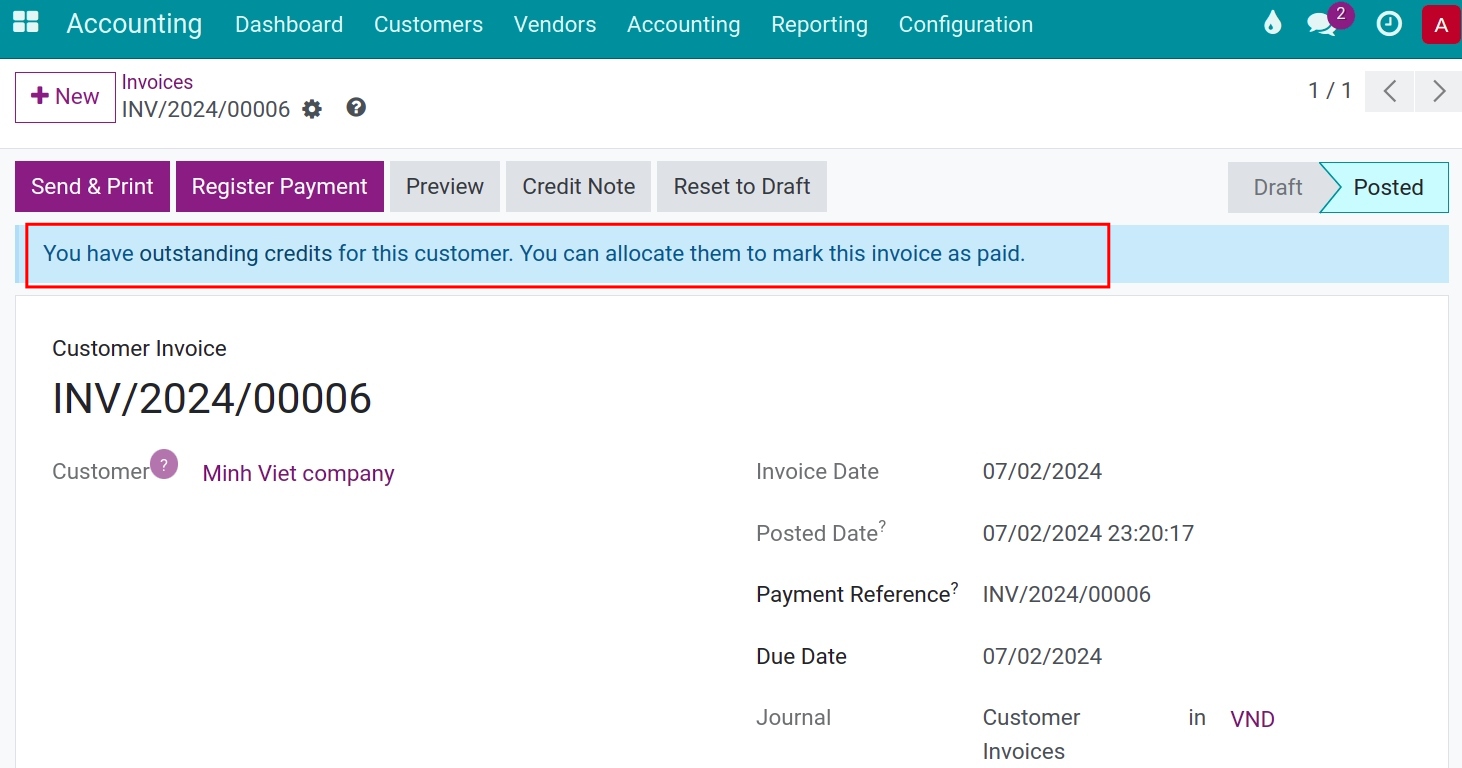Click the Due Date label
The width and height of the screenshot is (1462, 768).
[801, 656]
